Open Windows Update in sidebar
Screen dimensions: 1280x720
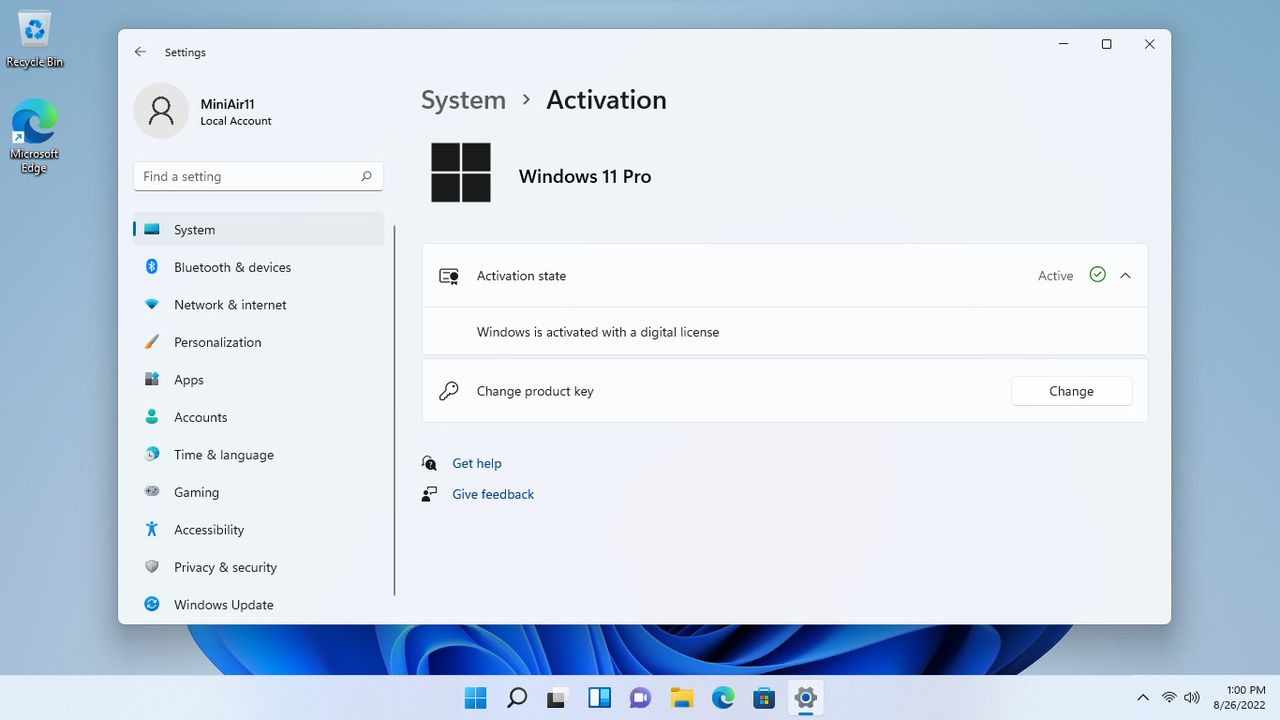click(258, 605)
